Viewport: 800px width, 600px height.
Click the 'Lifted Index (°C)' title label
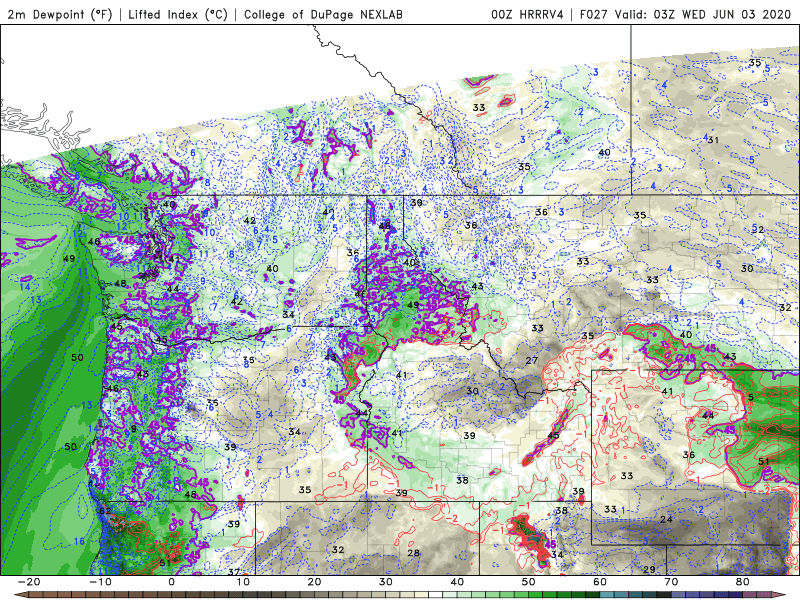(178, 14)
